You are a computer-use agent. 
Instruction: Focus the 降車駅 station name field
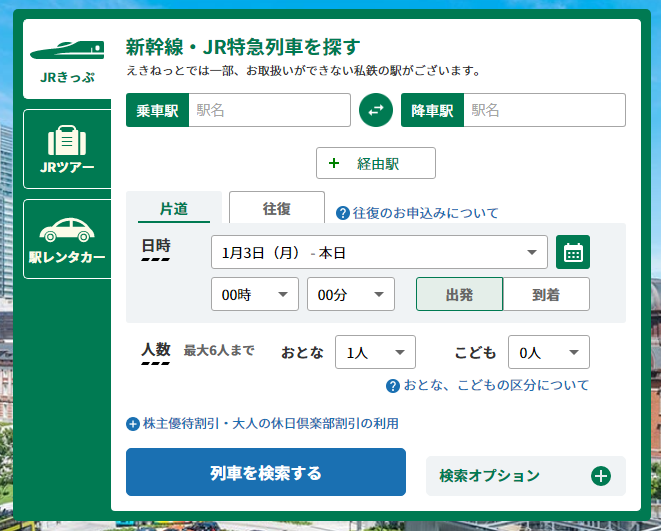545,110
